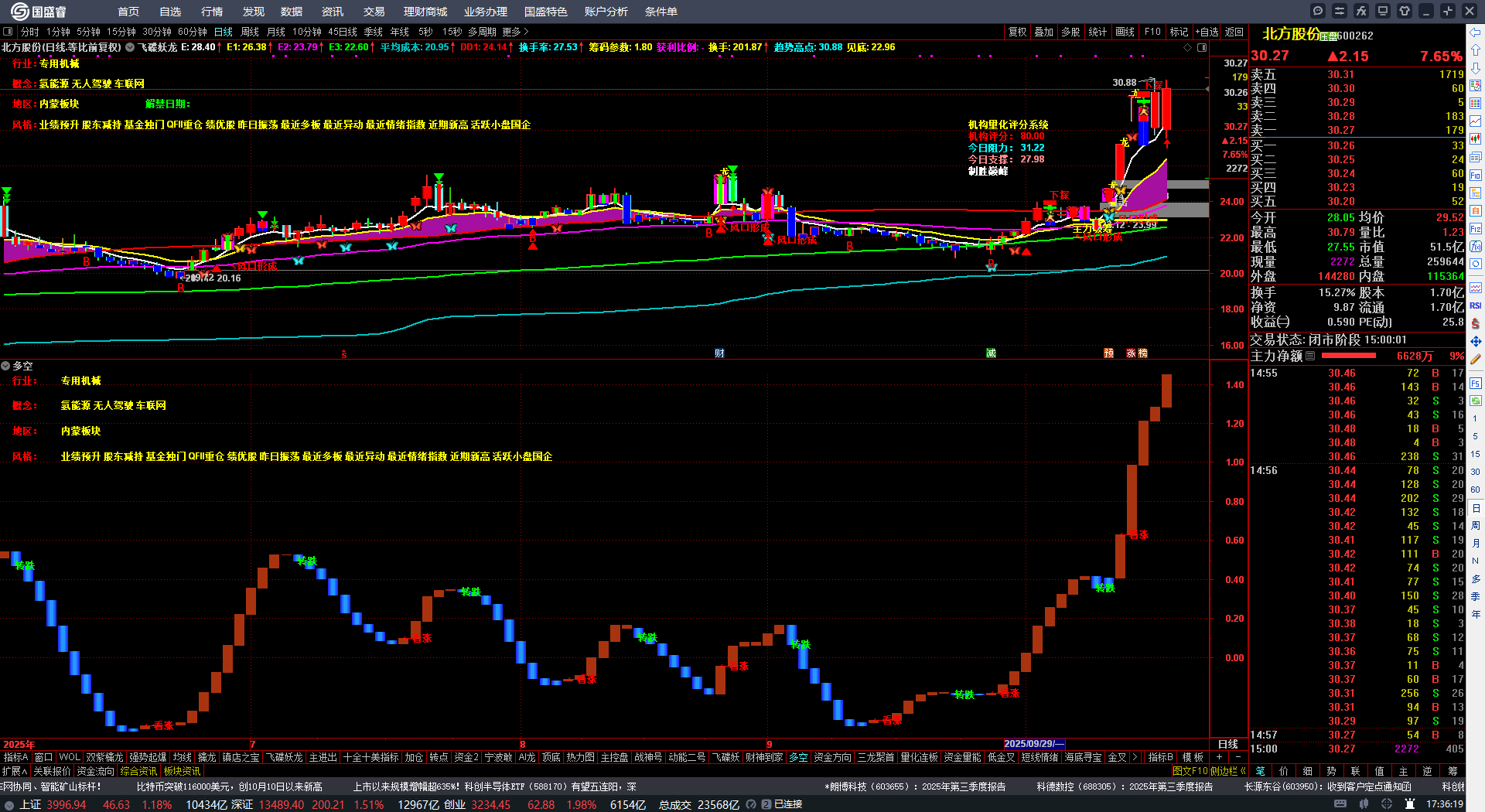1485x812 pixels.
Task: Click the blue down arrow sidebar icon
Action: tap(1476, 68)
